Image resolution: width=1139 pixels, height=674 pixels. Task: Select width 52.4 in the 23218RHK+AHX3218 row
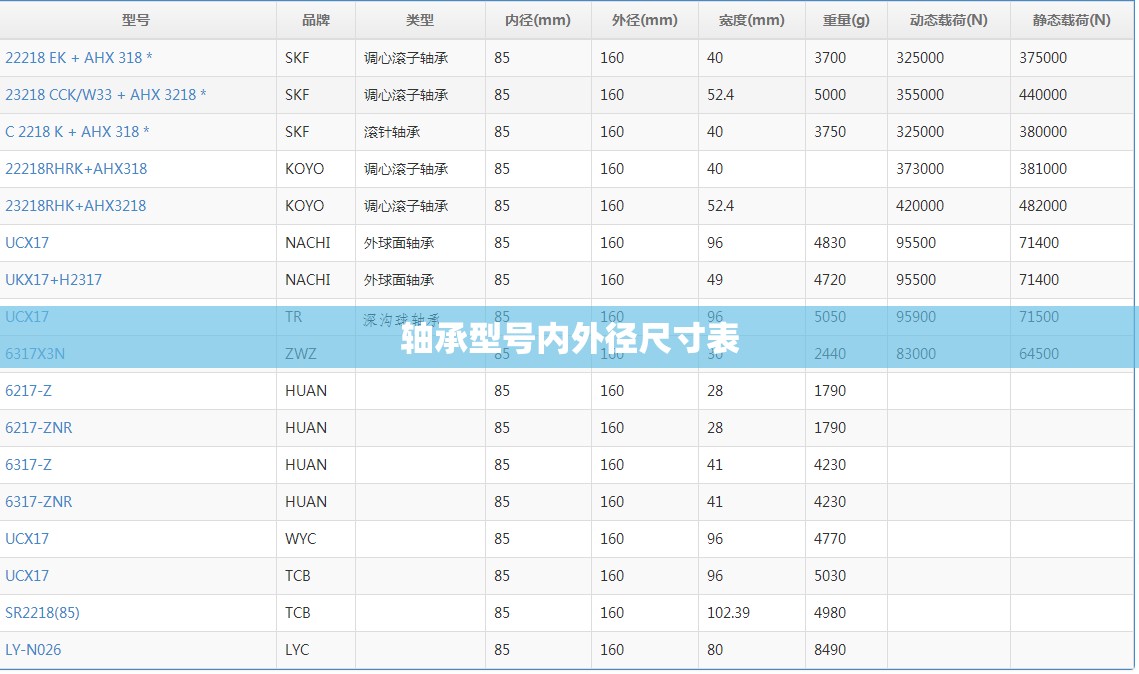click(x=721, y=206)
